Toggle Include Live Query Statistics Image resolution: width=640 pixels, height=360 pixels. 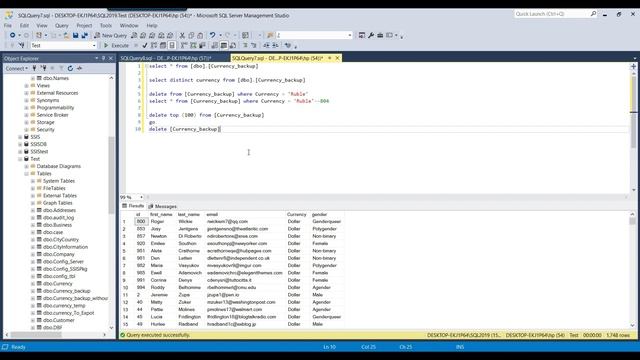pos(193,45)
